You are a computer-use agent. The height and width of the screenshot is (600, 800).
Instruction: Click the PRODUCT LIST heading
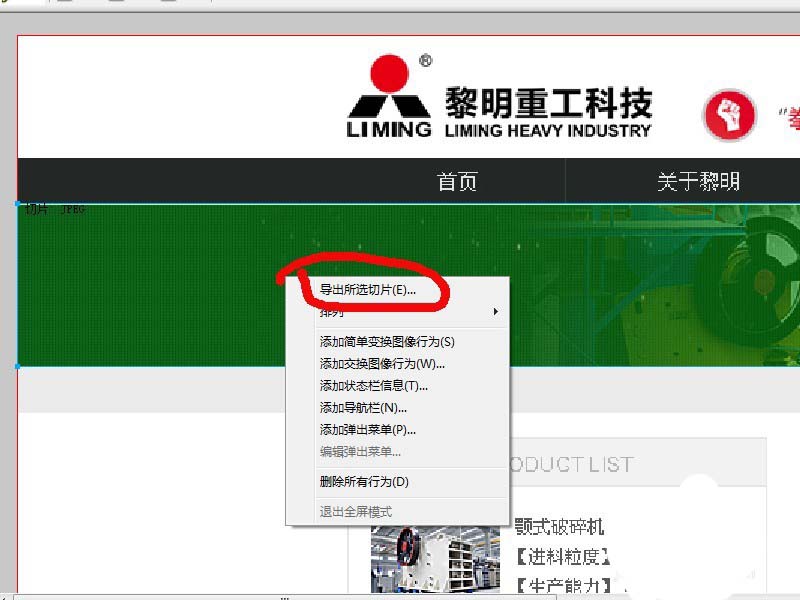571,464
